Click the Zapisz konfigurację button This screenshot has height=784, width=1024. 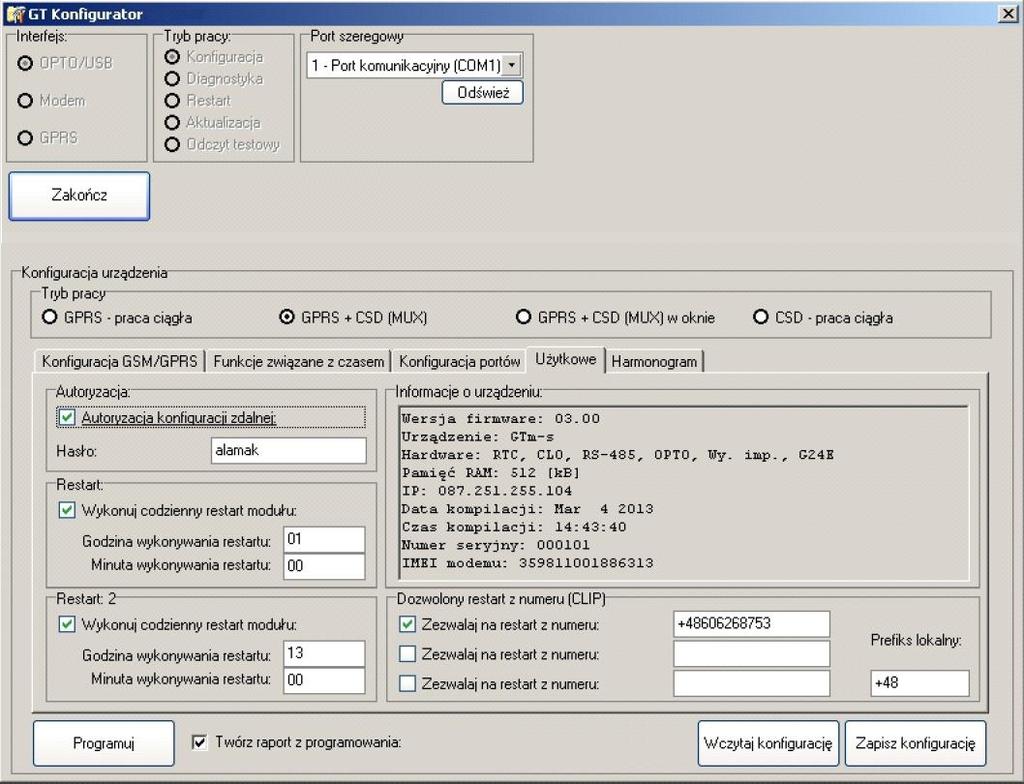pos(916,743)
